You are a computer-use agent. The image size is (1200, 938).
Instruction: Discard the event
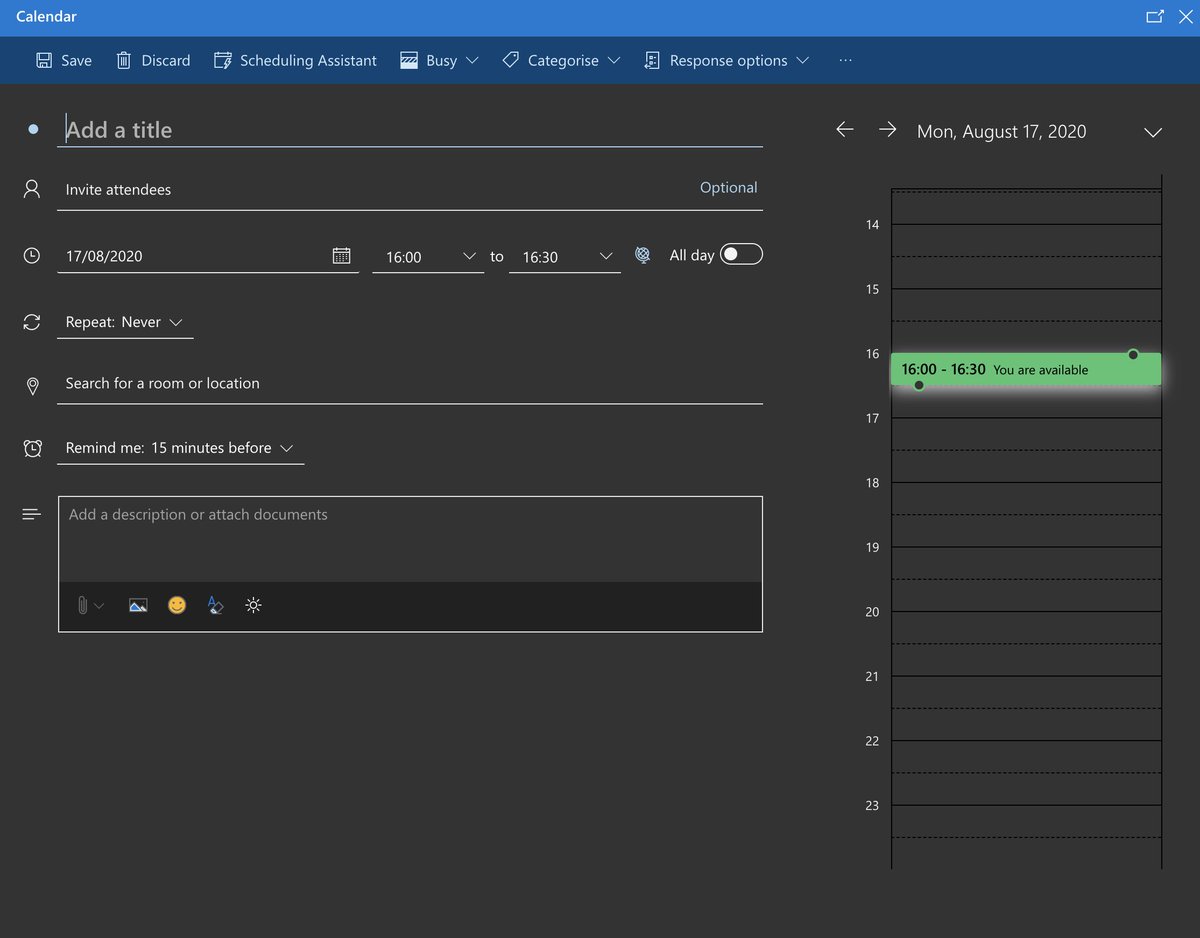click(x=152, y=60)
